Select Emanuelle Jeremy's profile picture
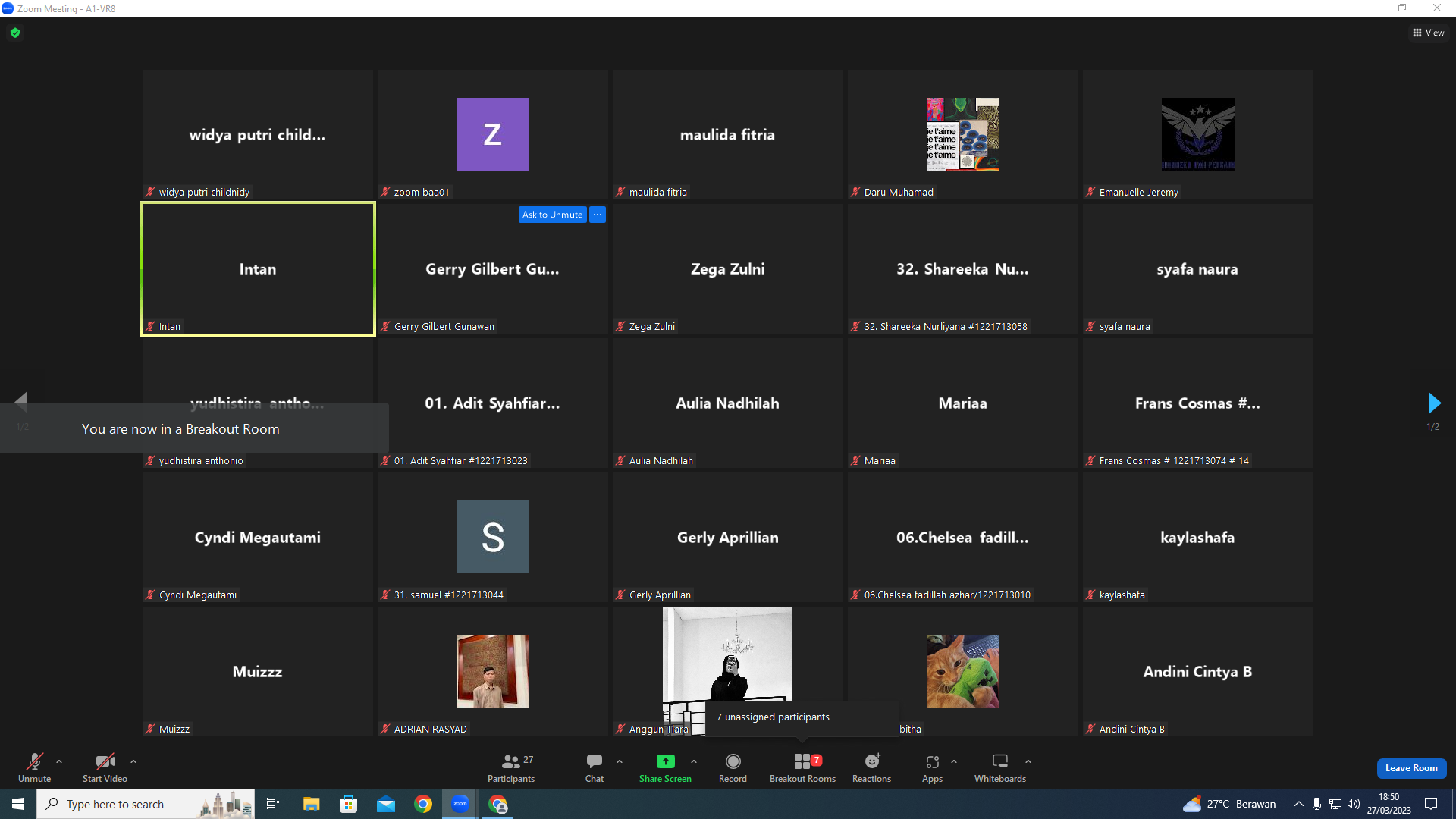Screen dimensions: 1456x819 [x=1198, y=134]
